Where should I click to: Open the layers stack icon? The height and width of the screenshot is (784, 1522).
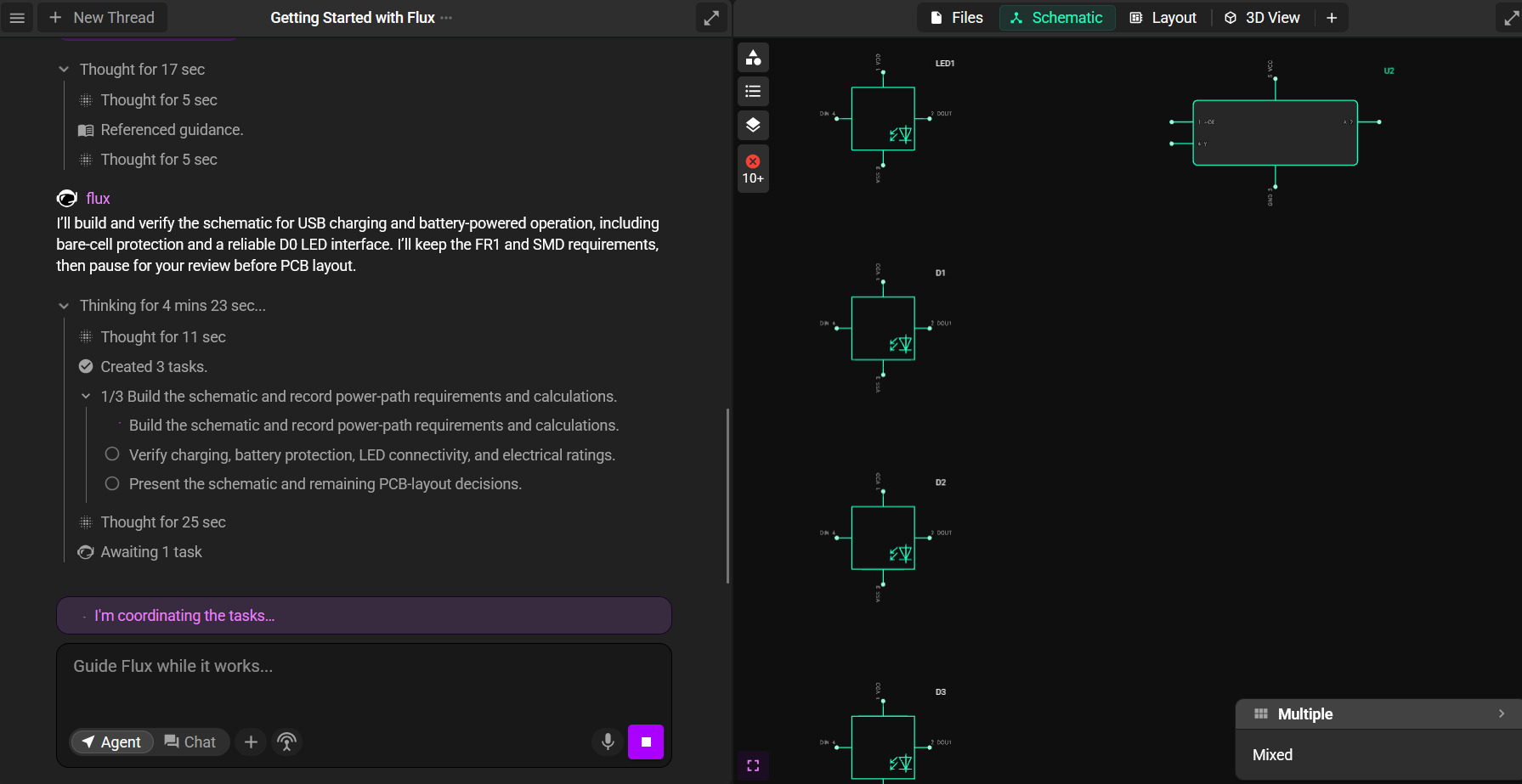753,125
